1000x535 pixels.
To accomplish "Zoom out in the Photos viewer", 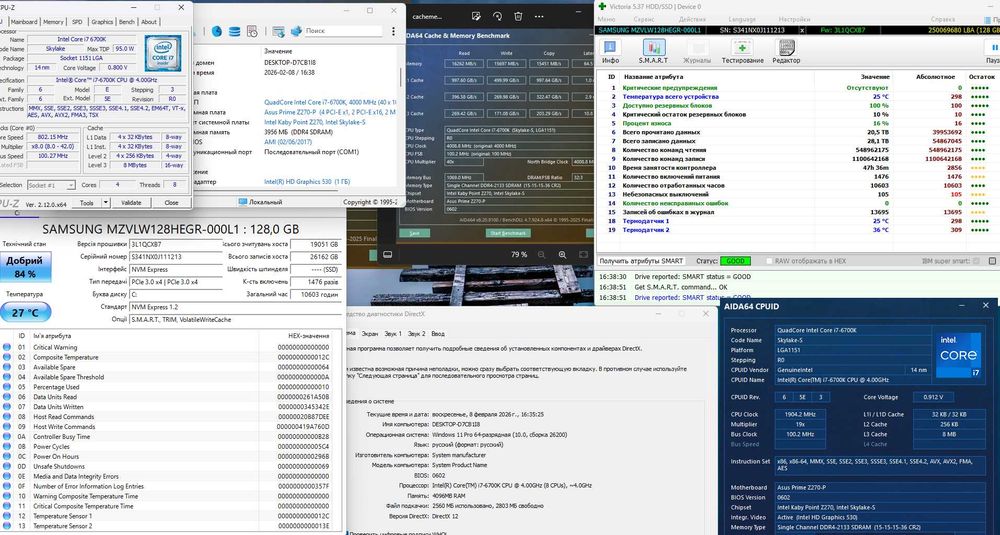I will click(x=541, y=254).
